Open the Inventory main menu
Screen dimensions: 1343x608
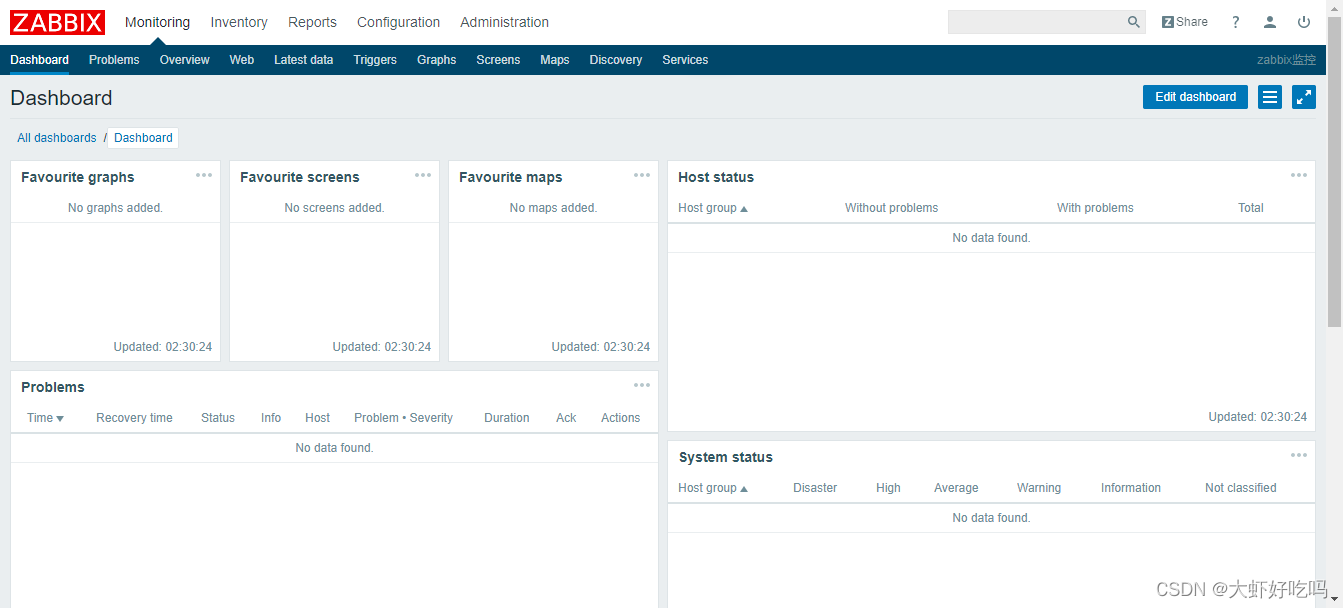pos(239,22)
